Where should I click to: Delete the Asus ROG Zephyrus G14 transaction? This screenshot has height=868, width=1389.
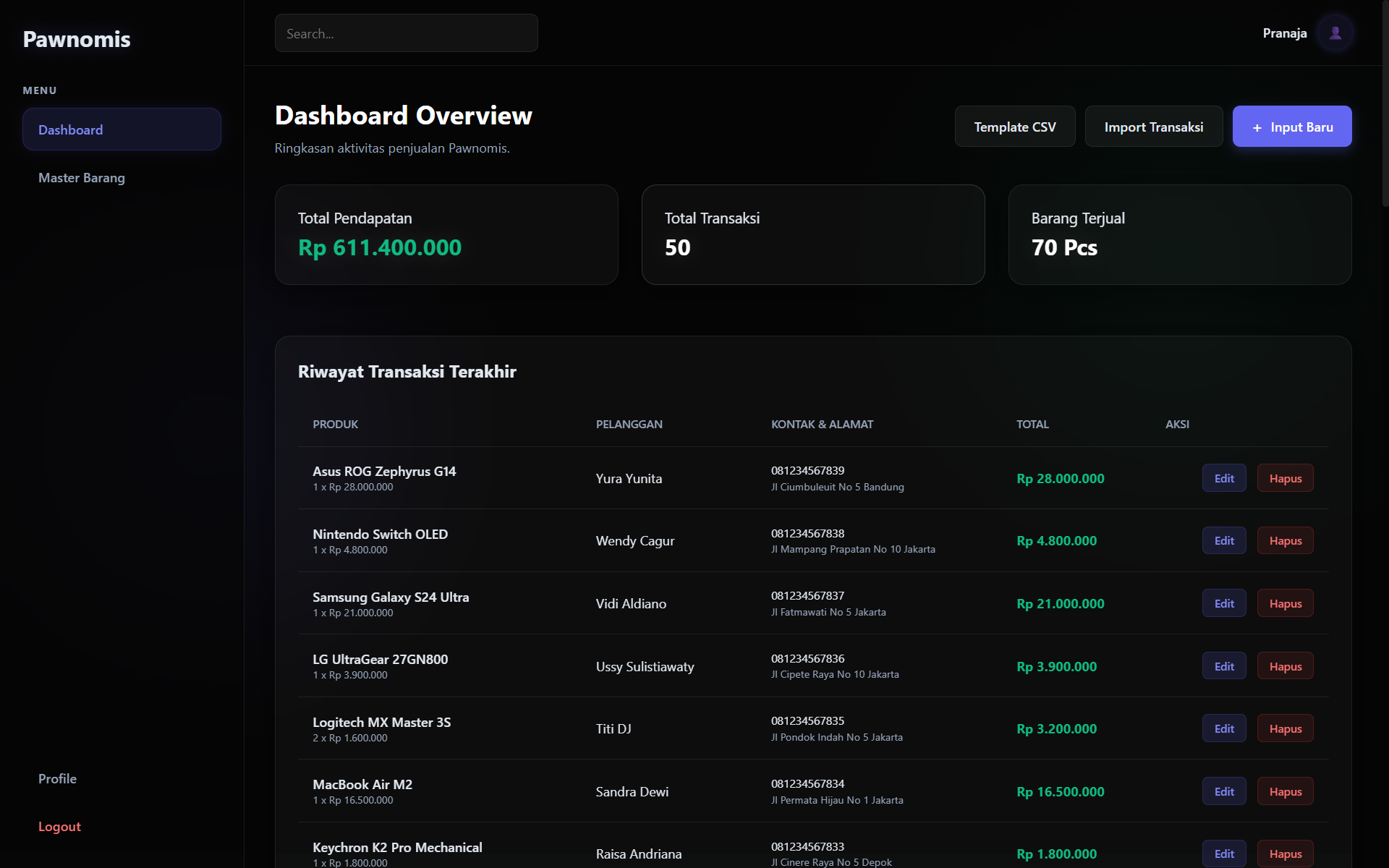tap(1285, 478)
